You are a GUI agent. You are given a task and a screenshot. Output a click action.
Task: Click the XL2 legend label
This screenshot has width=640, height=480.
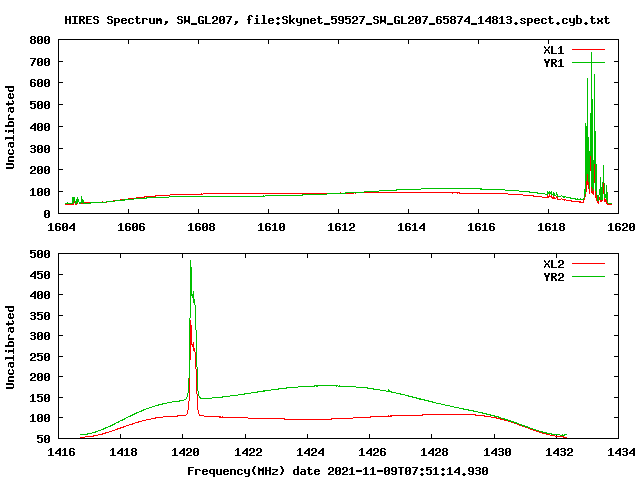point(554,264)
